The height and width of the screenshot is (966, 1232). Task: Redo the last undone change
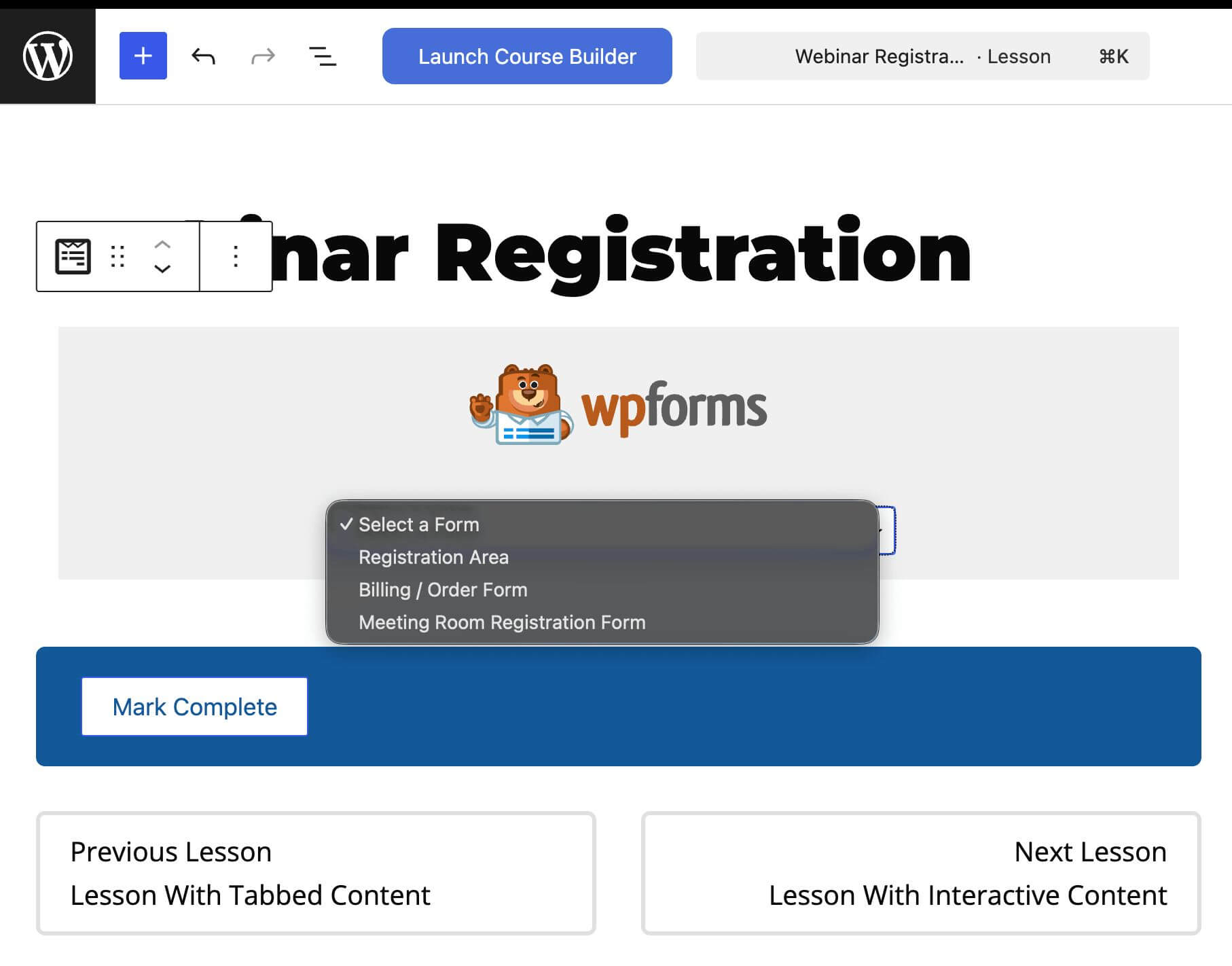click(x=263, y=56)
